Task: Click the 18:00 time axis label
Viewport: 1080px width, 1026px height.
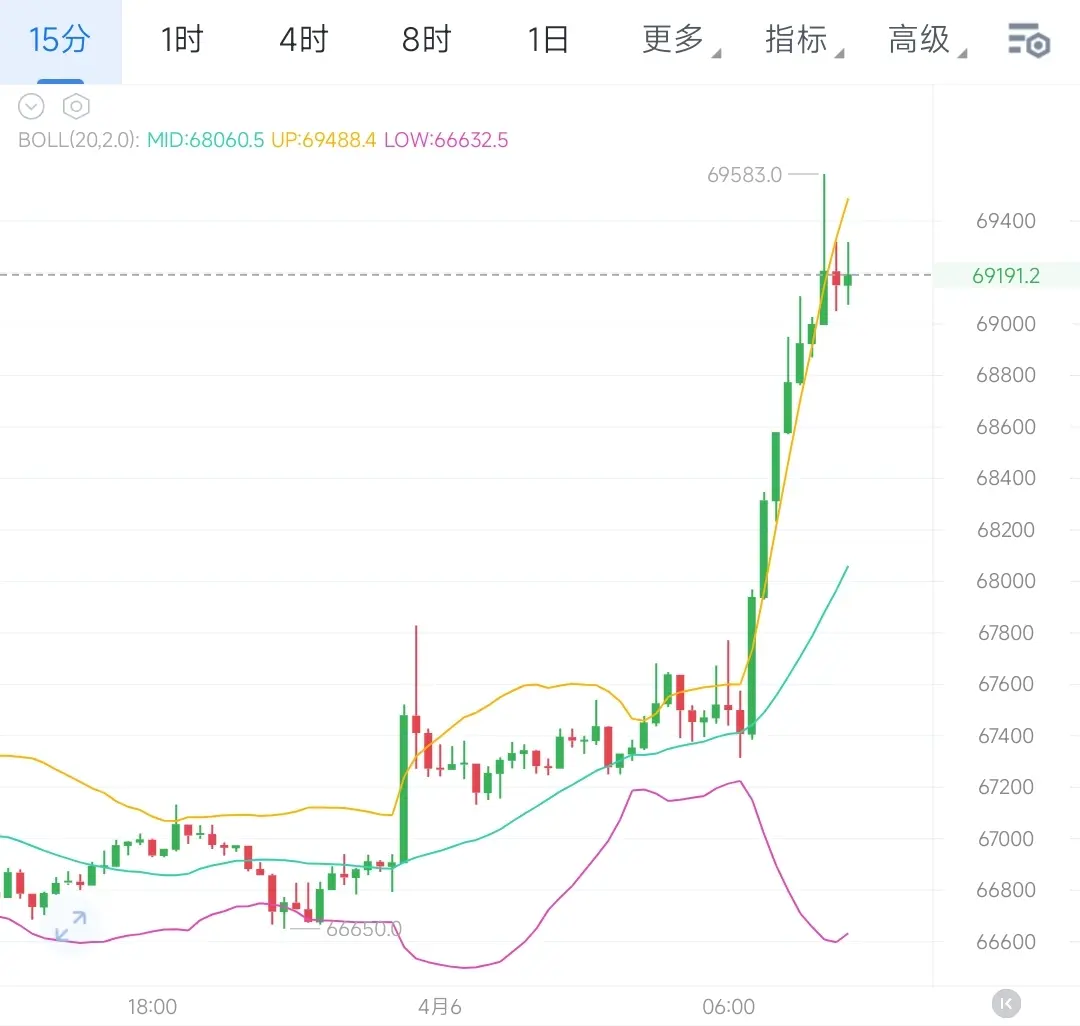Action: point(152,1007)
